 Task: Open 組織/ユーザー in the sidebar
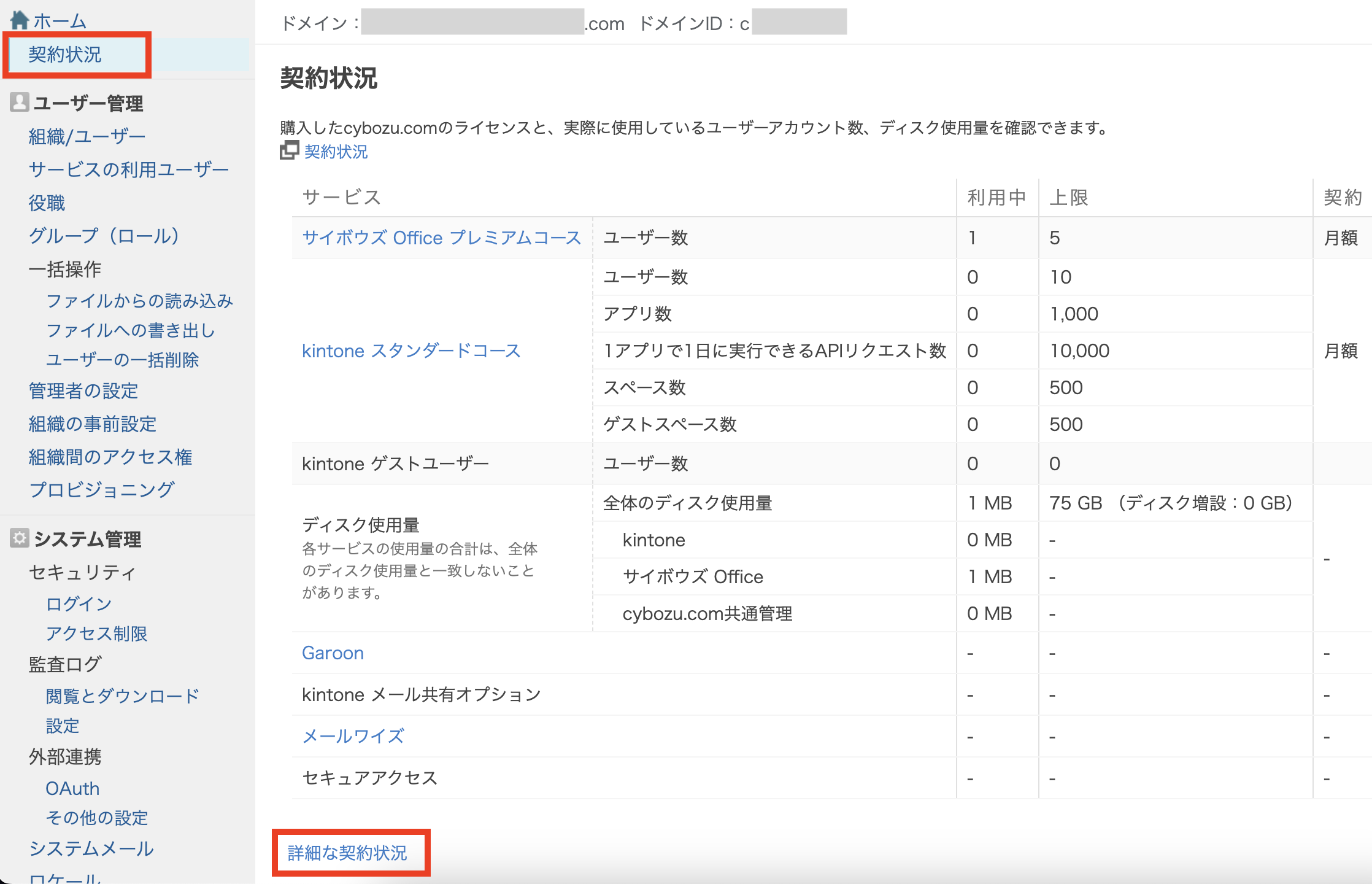coord(87,136)
